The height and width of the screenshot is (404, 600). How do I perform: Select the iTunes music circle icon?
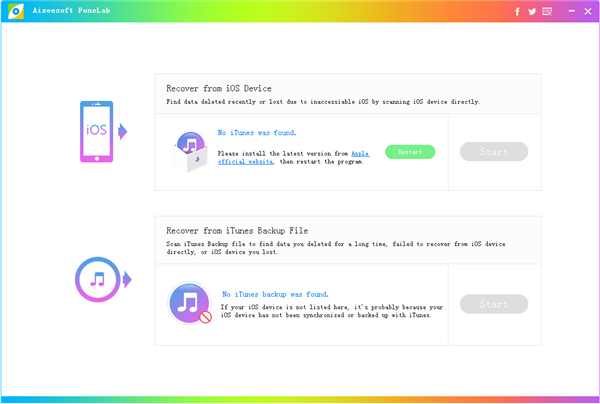[x=98, y=279]
